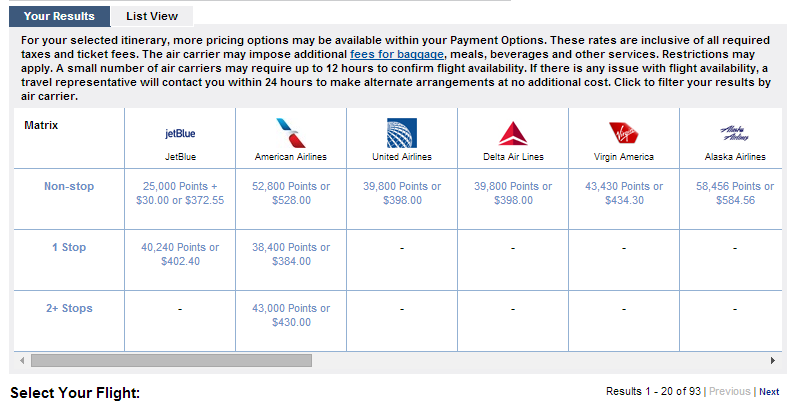Switch to the List View tab

pos(152,16)
